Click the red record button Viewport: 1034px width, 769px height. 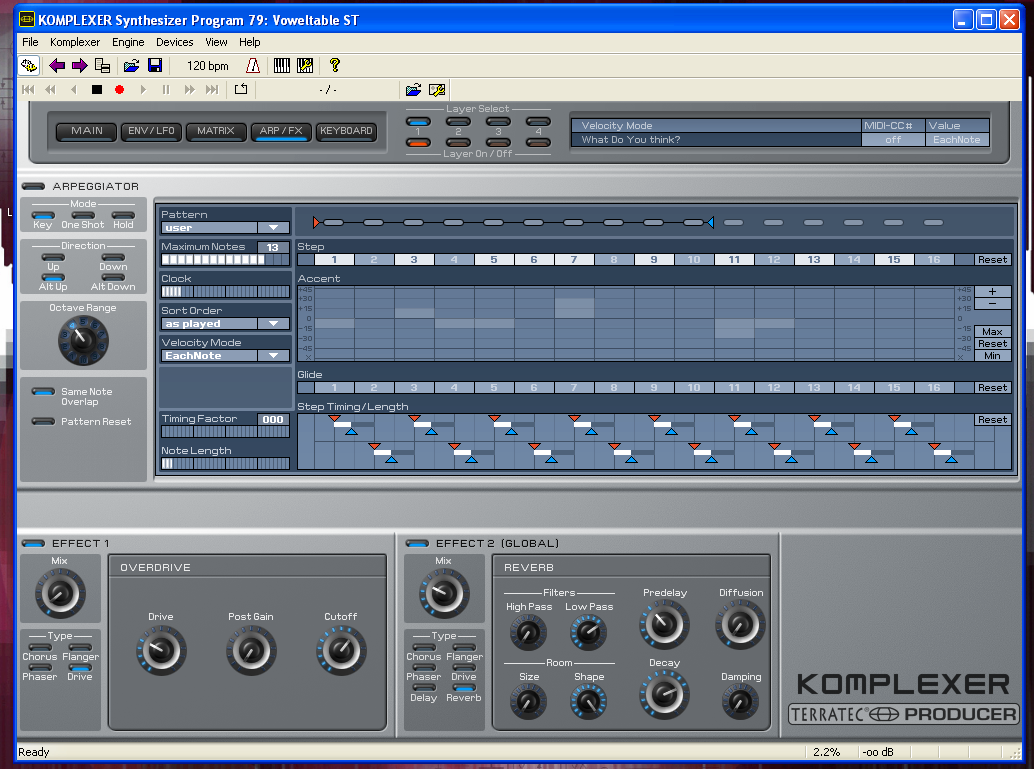point(119,90)
